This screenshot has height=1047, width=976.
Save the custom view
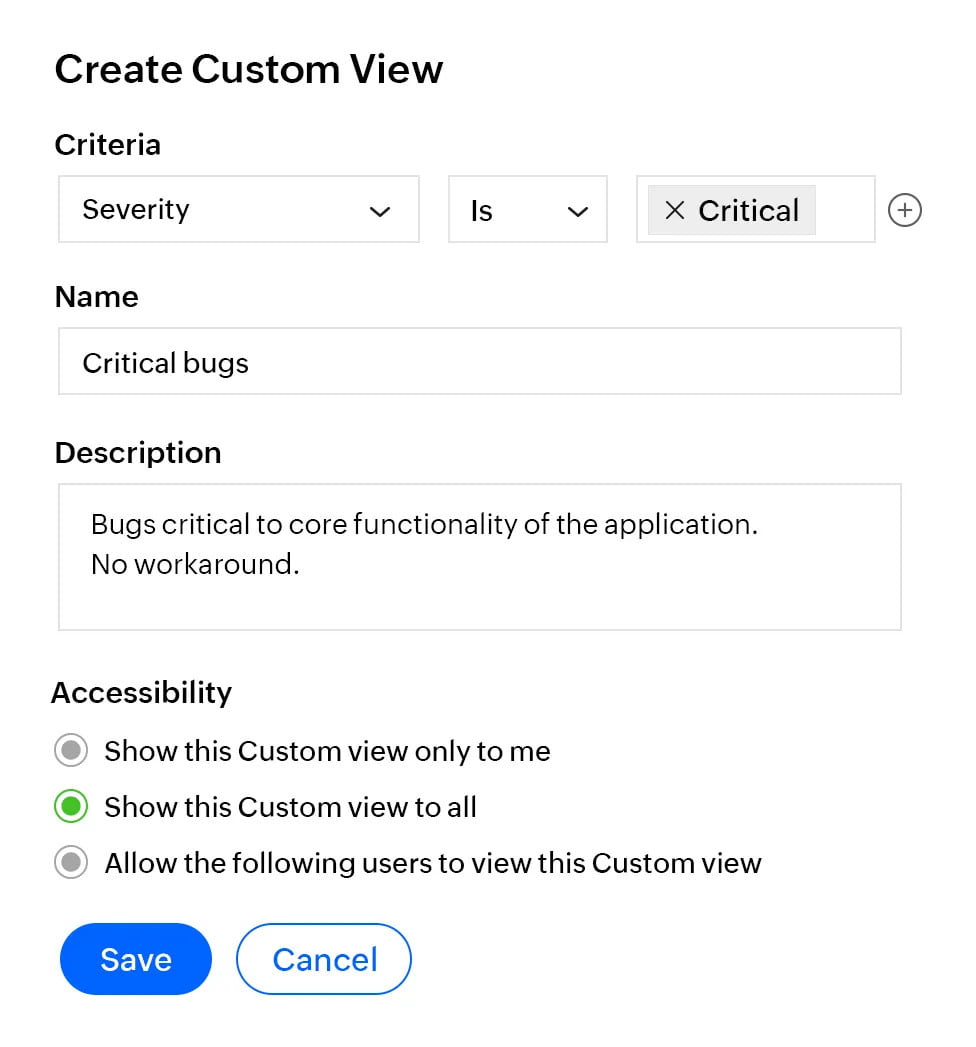(136, 959)
